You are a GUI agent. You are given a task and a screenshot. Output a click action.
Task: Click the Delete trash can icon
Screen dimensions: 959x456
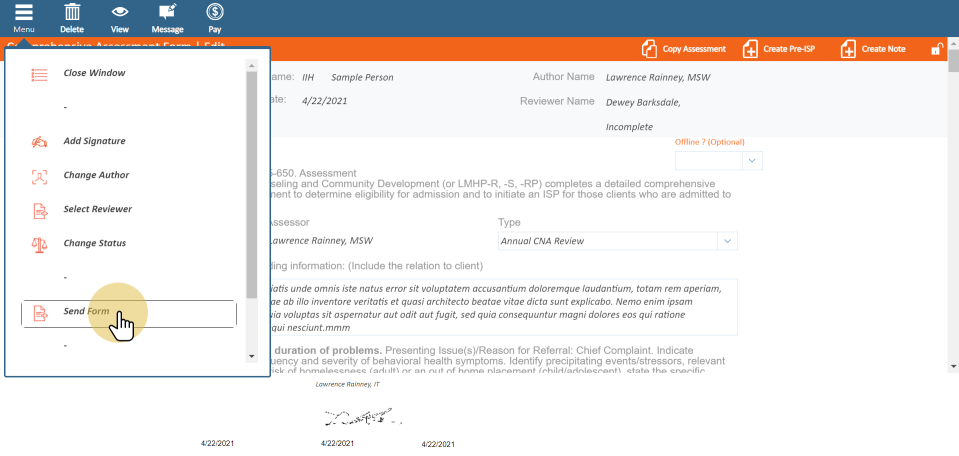click(72, 13)
